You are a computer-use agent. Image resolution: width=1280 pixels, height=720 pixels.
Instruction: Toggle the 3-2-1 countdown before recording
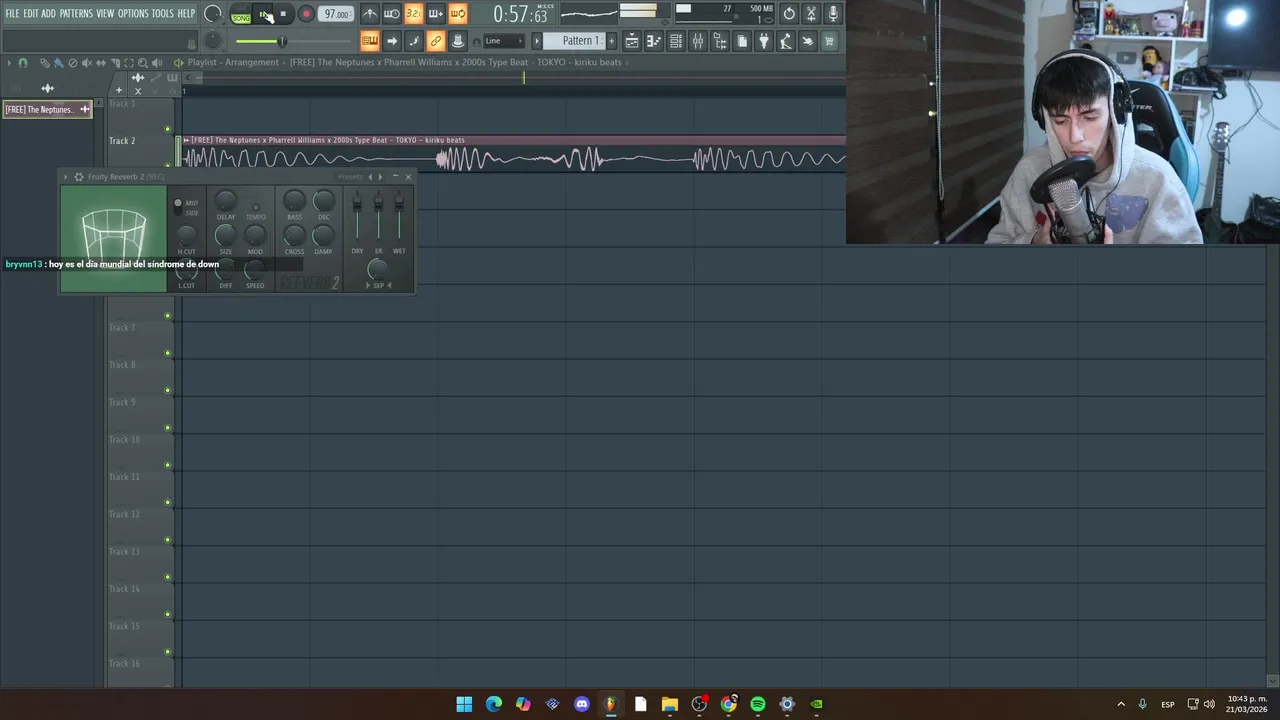click(x=414, y=14)
